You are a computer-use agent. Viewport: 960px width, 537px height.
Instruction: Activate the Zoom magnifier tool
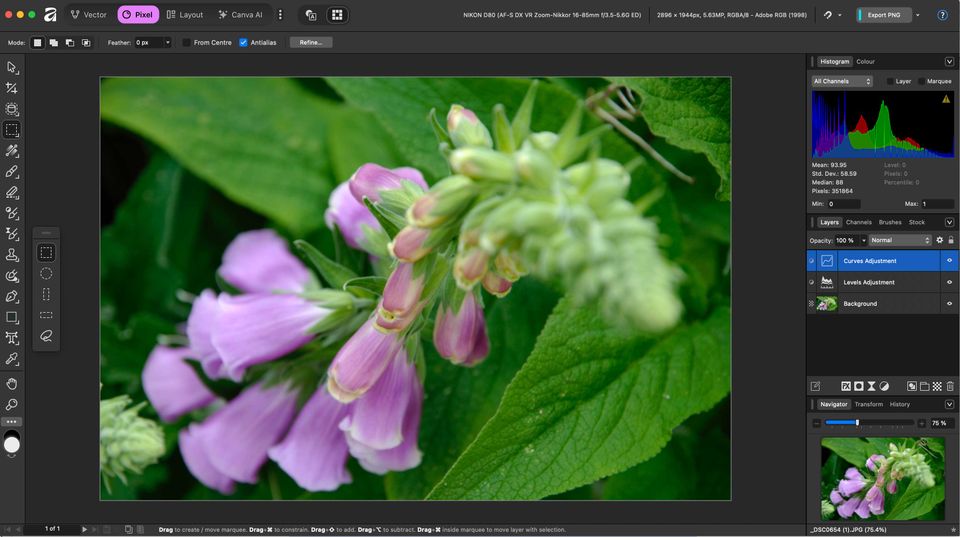coord(12,405)
